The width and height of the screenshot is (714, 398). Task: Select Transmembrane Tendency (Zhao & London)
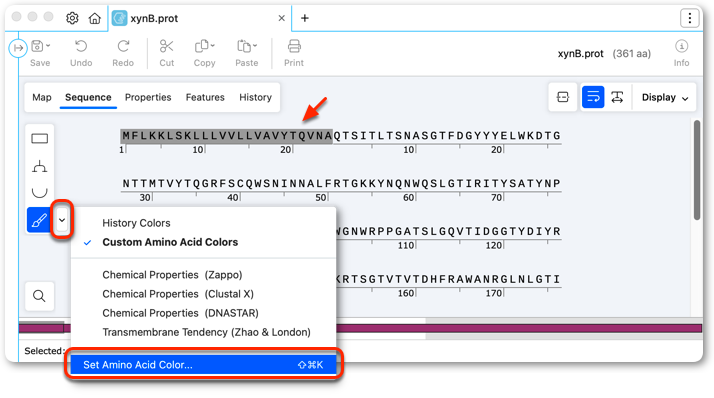[x=206, y=332]
